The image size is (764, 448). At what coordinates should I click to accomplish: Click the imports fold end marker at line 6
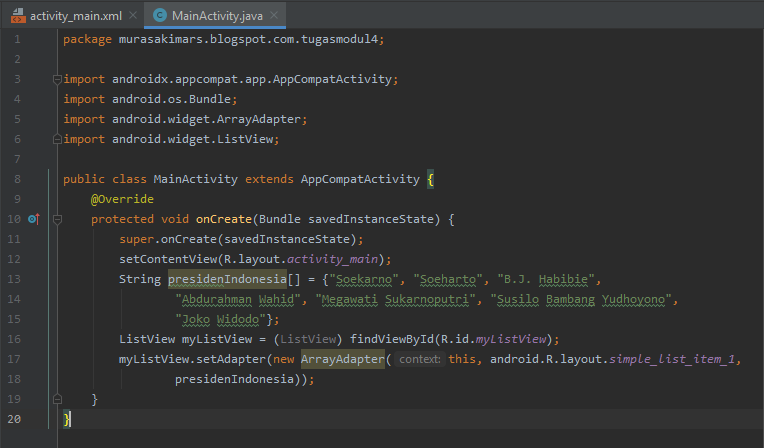pos(57,139)
